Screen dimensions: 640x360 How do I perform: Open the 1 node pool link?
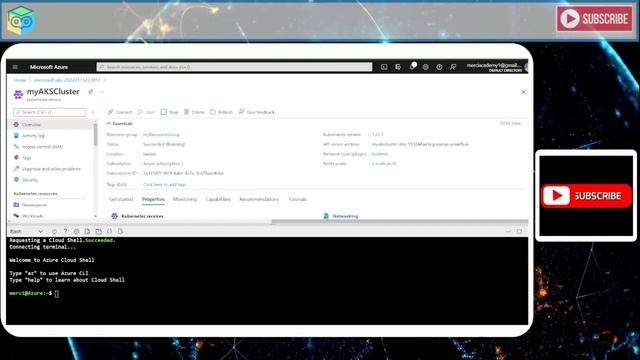[384, 163]
